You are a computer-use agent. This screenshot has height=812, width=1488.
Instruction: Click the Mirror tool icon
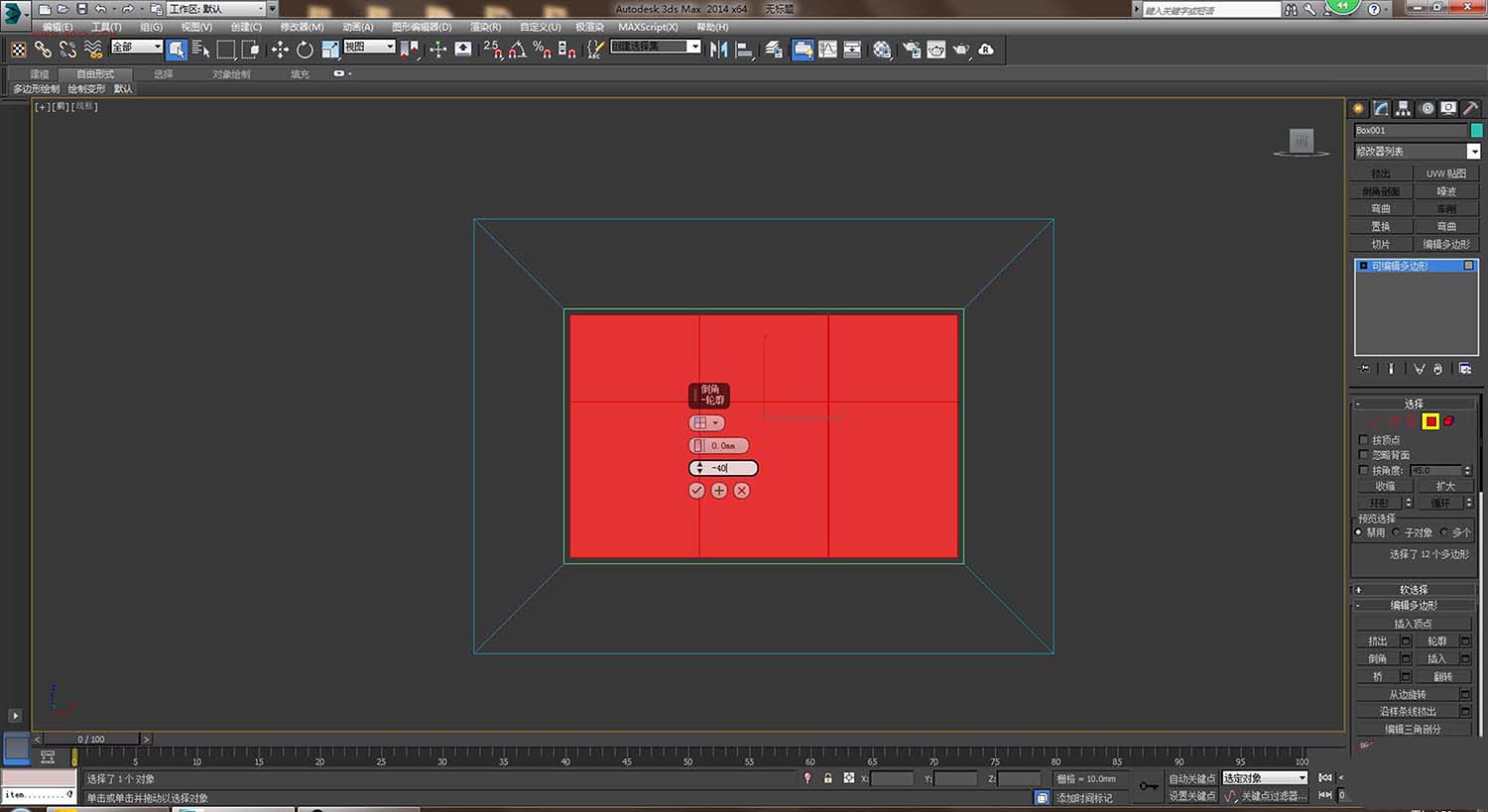tap(719, 50)
